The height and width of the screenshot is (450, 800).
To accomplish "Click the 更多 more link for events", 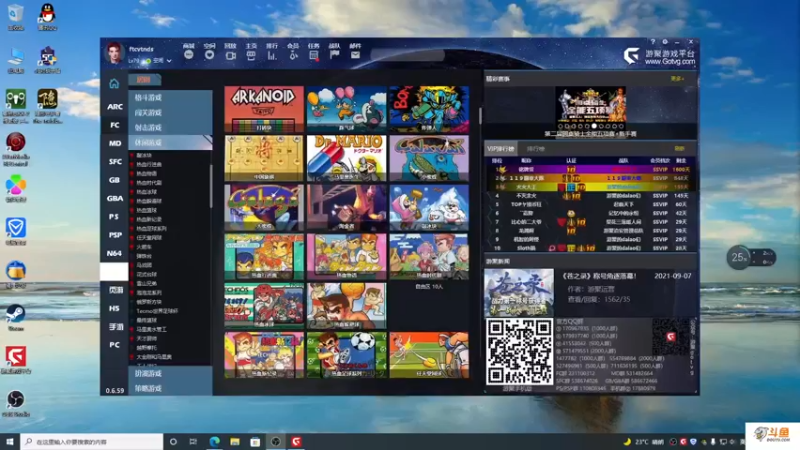I will click(677, 79).
